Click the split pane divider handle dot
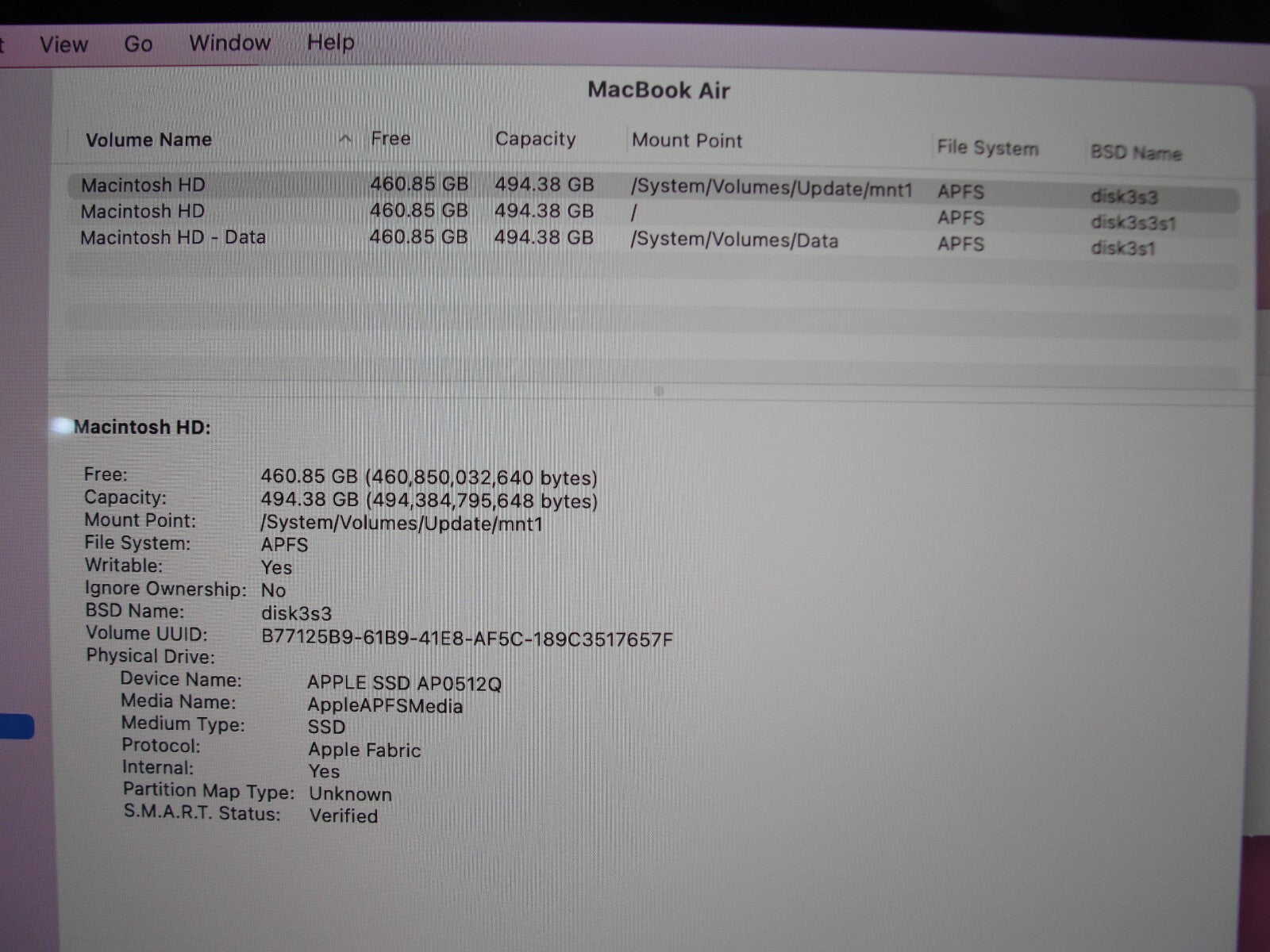Screen dimensions: 1270x952 [658, 390]
